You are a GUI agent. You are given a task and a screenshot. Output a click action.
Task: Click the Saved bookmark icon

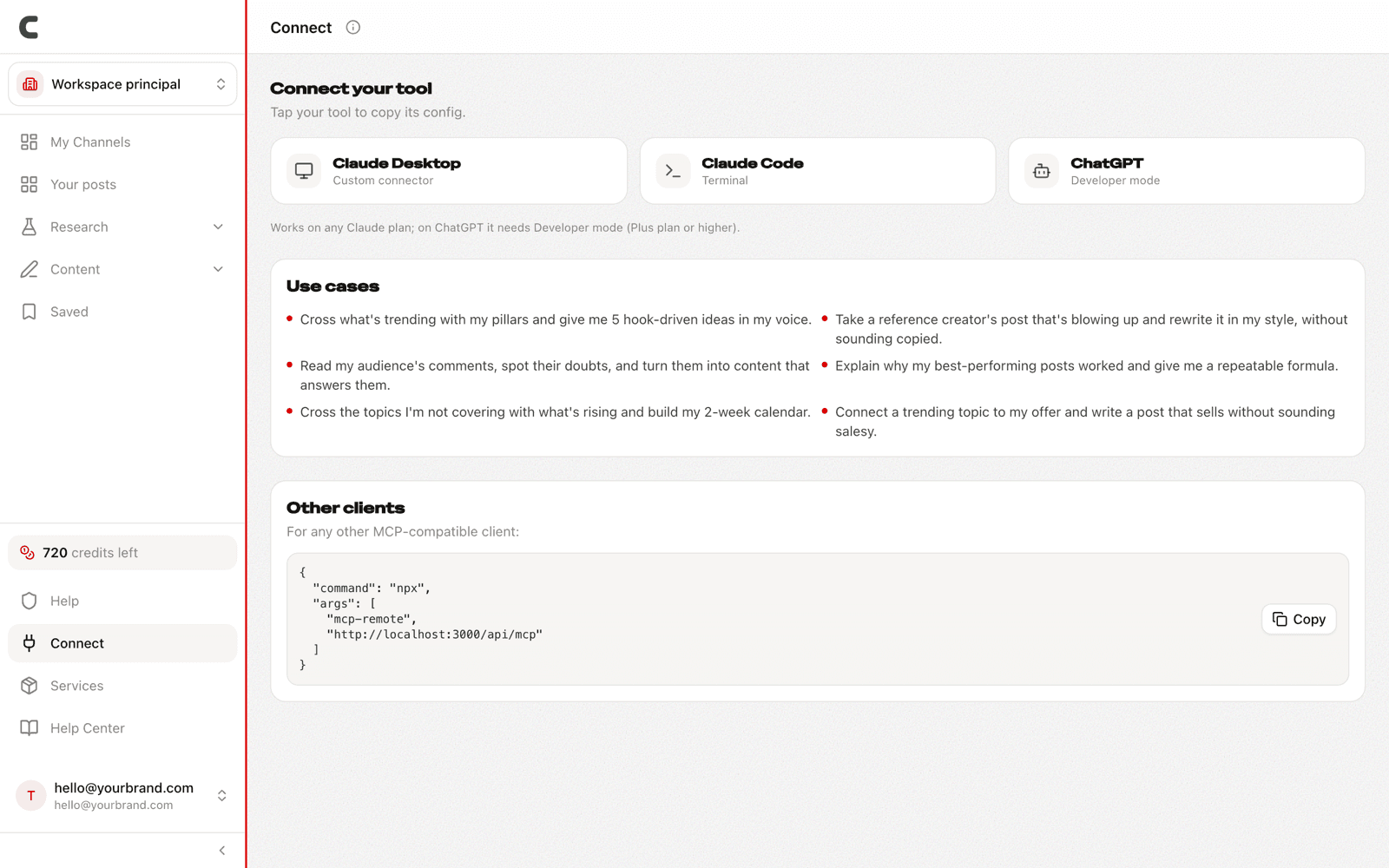click(30, 312)
